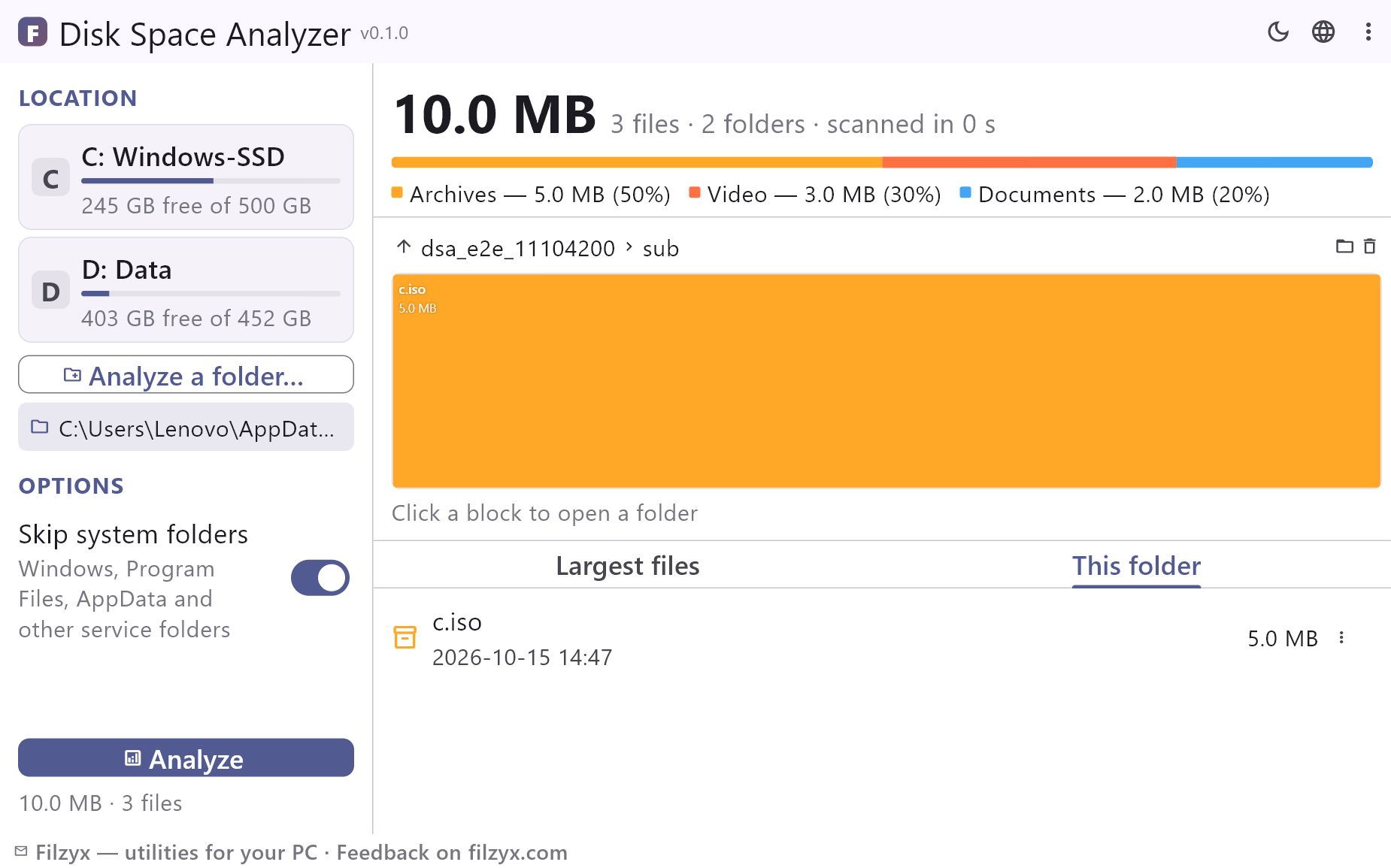Click the c.iso treemap block
The width and height of the screenshot is (1391, 868).
coord(886,381)
